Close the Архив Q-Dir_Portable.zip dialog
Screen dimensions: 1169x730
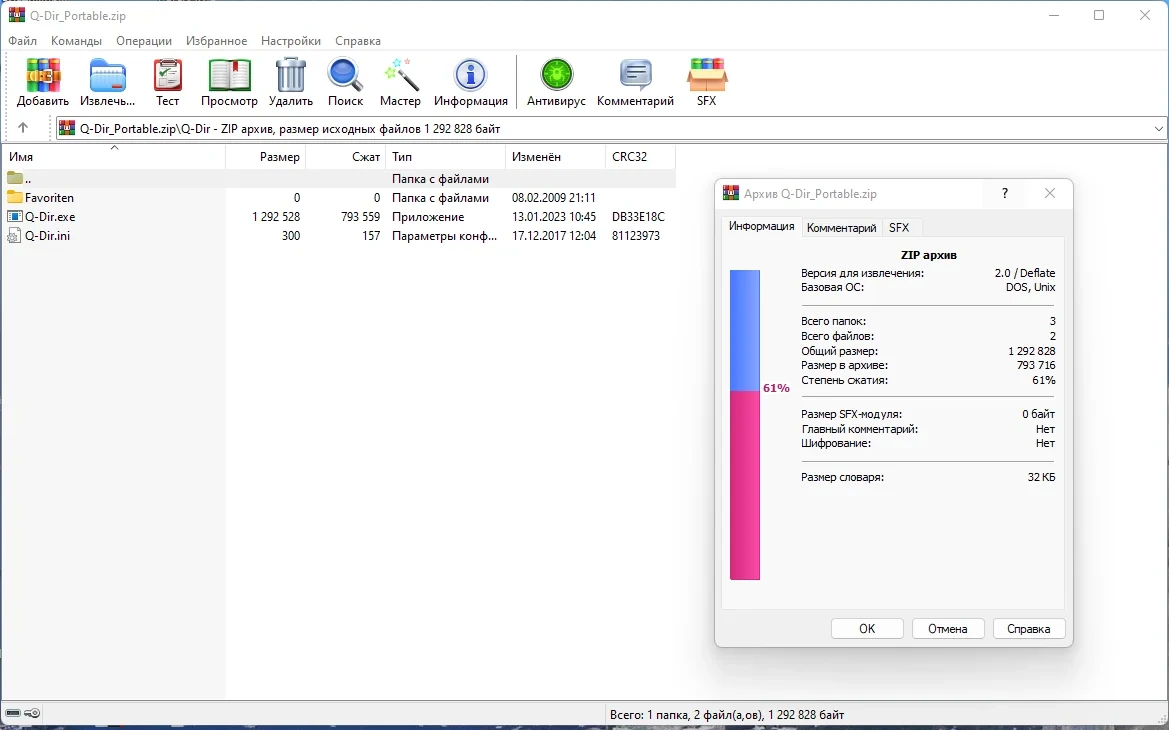1050,194
